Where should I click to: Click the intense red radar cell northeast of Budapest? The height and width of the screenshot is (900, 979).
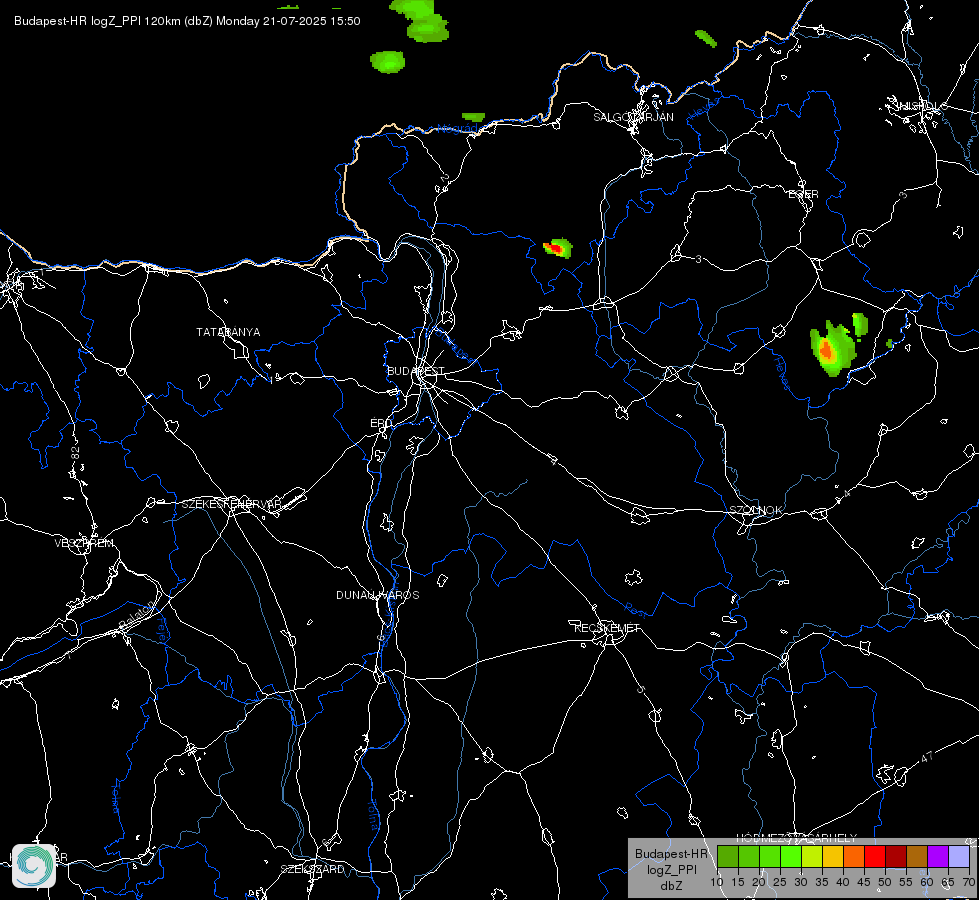[x=558, y=248]
